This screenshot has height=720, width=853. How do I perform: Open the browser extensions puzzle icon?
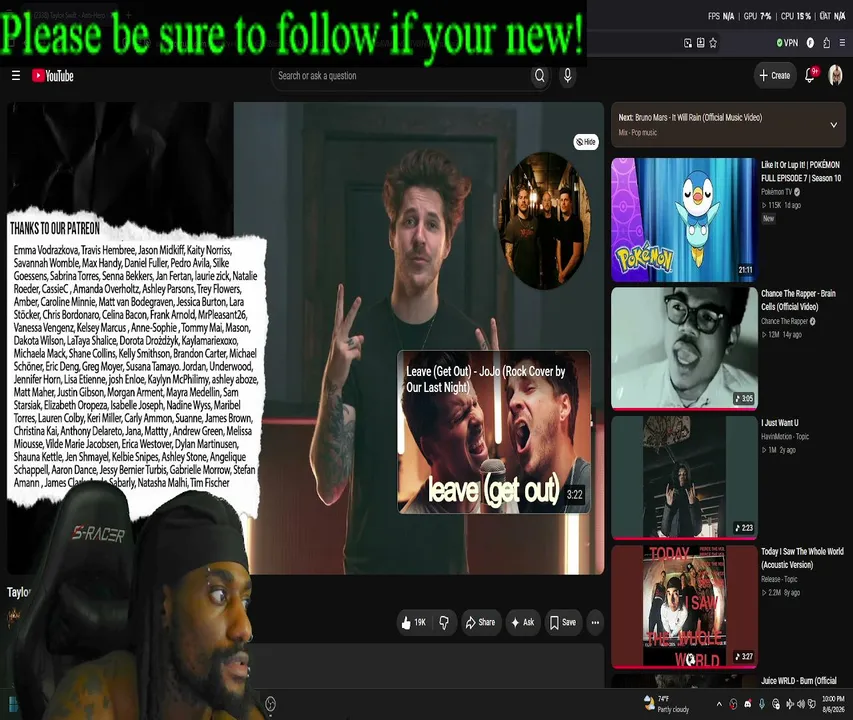(826, 43)
